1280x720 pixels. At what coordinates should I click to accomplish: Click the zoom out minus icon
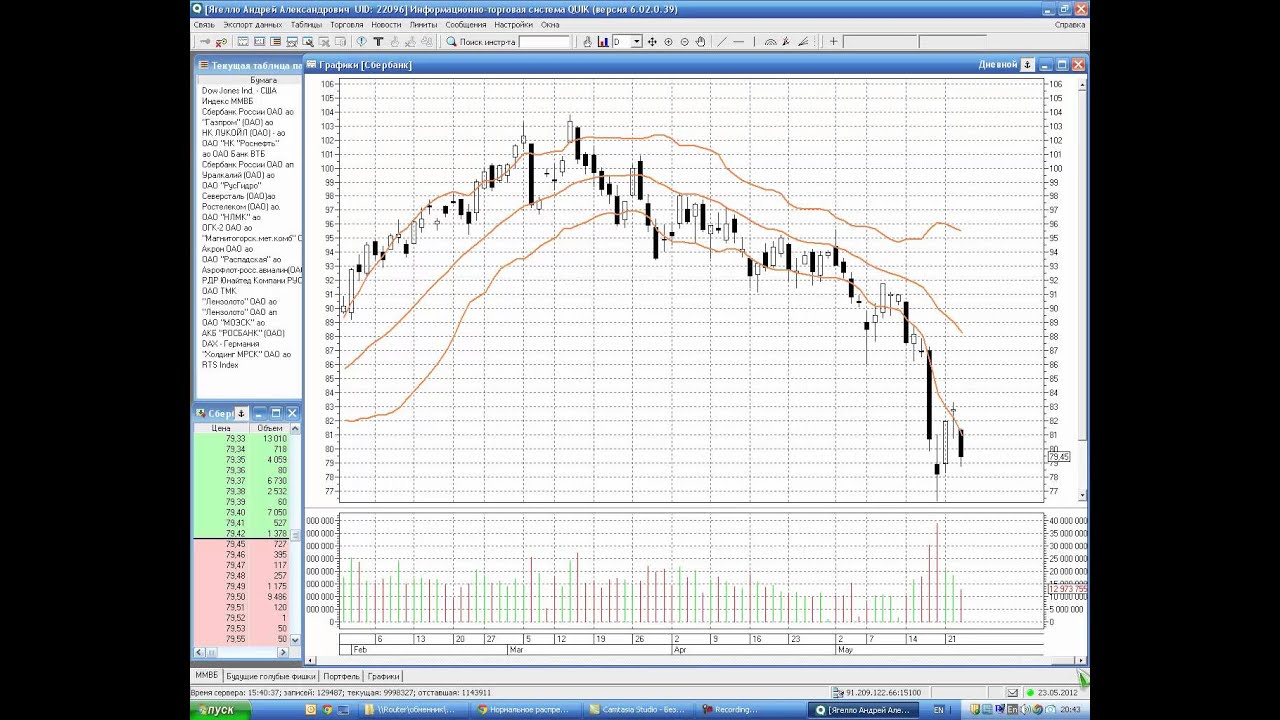[x=685, y=42]
